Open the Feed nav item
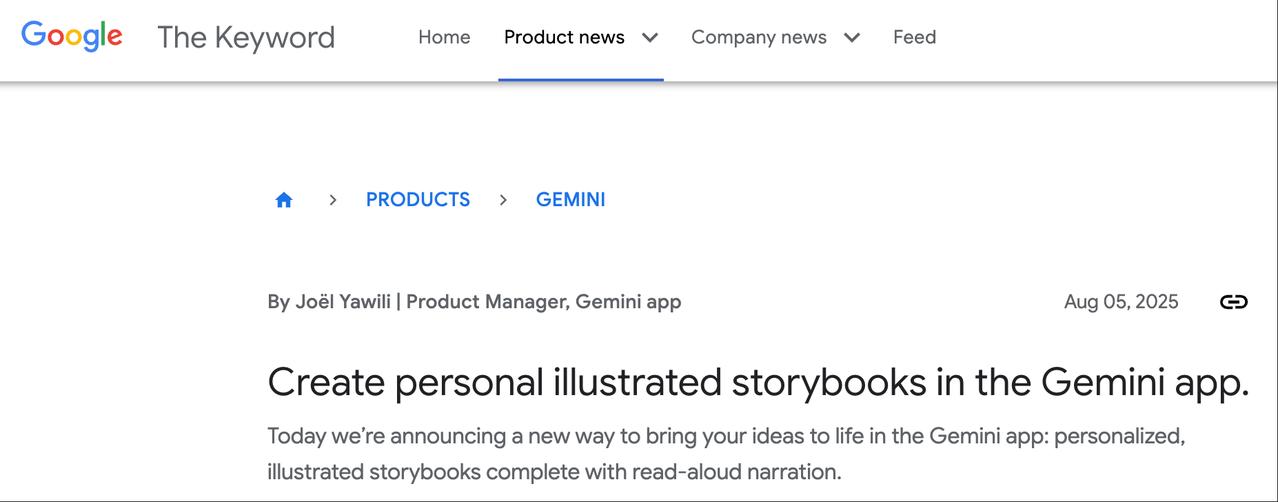Image resolution: width=1278 pixels, height=502 pixels. coord(915,37)
